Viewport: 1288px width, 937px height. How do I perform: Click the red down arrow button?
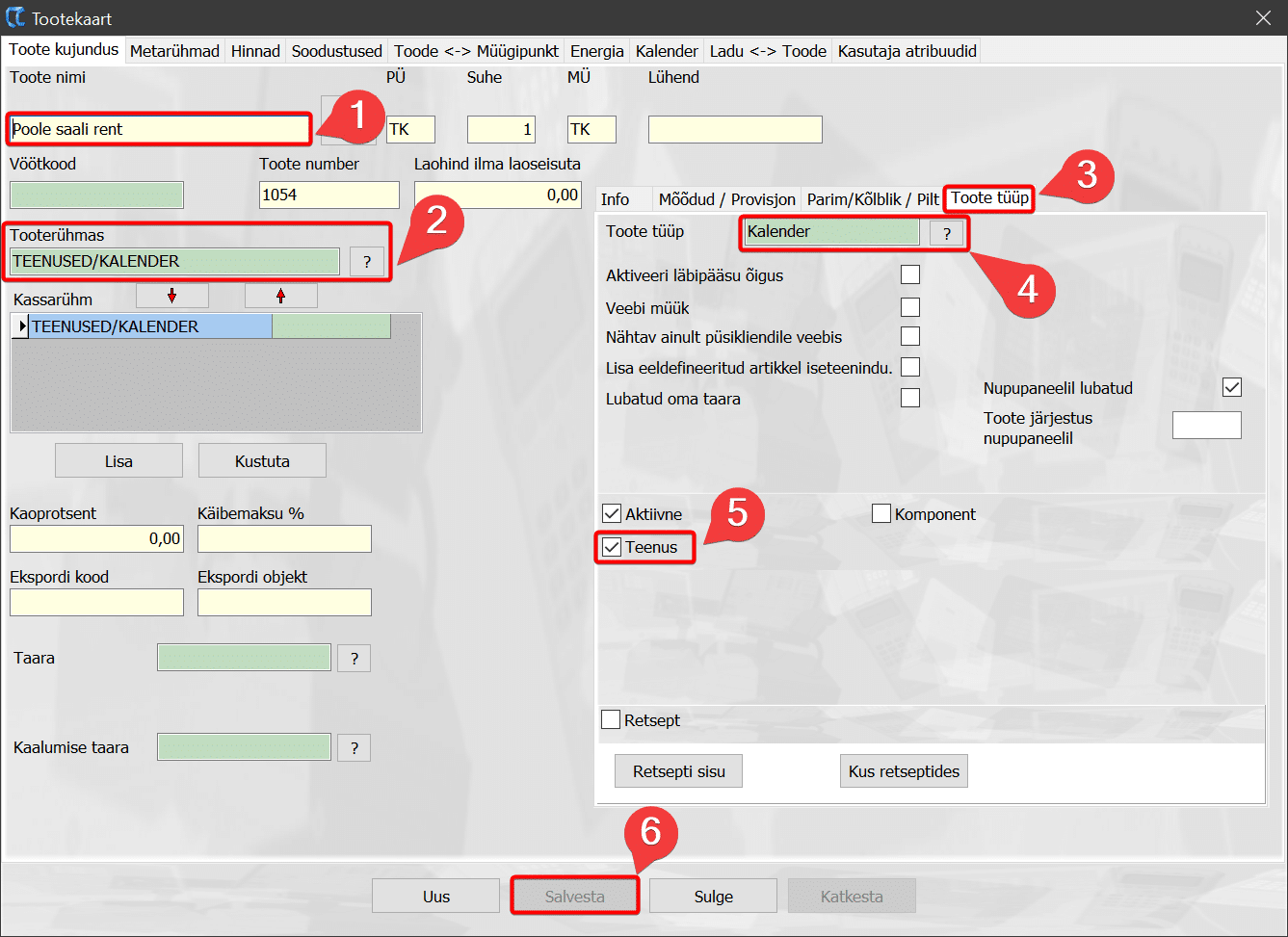171,296
